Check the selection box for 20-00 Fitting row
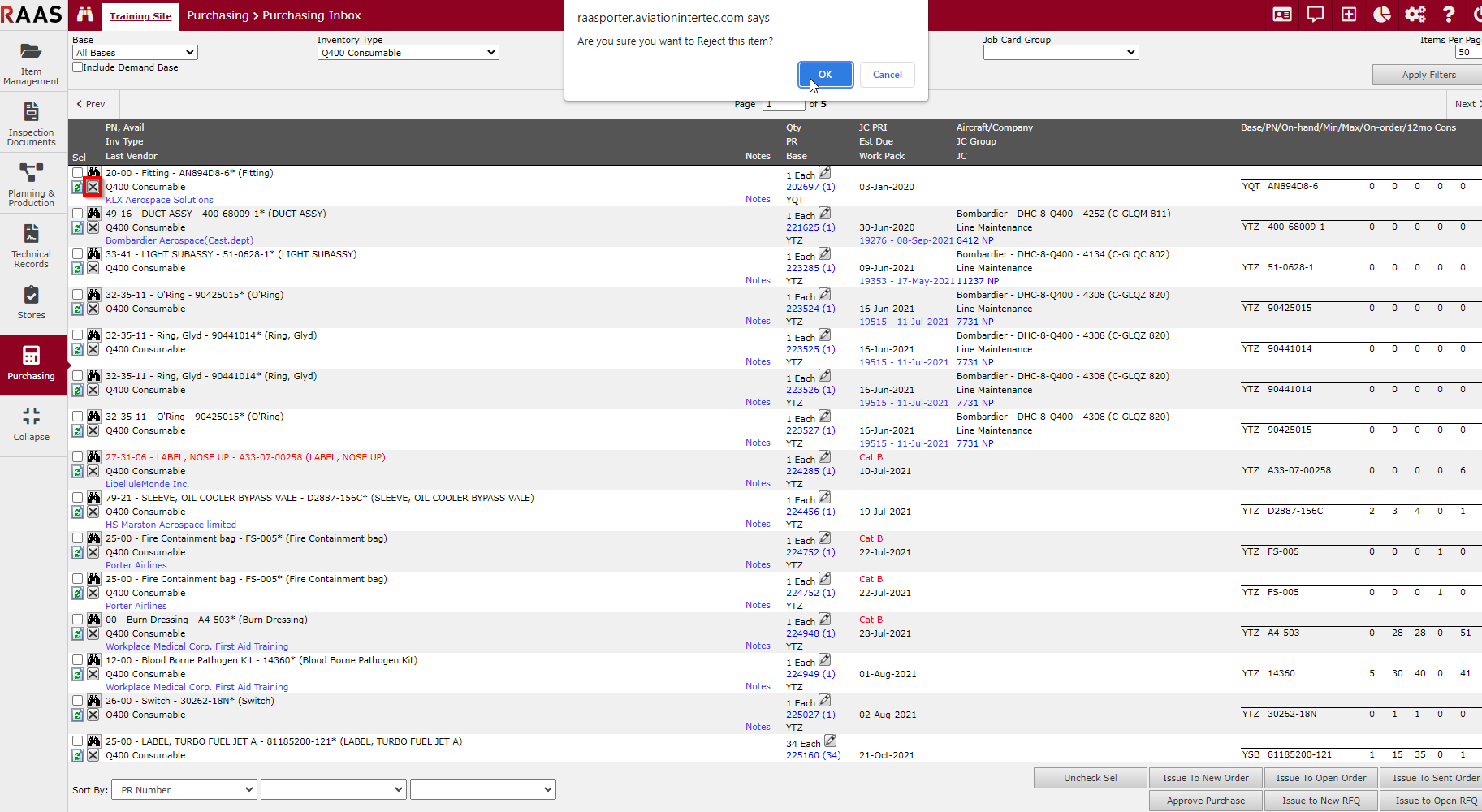The image size is (1482, 812). pos(77,173)
